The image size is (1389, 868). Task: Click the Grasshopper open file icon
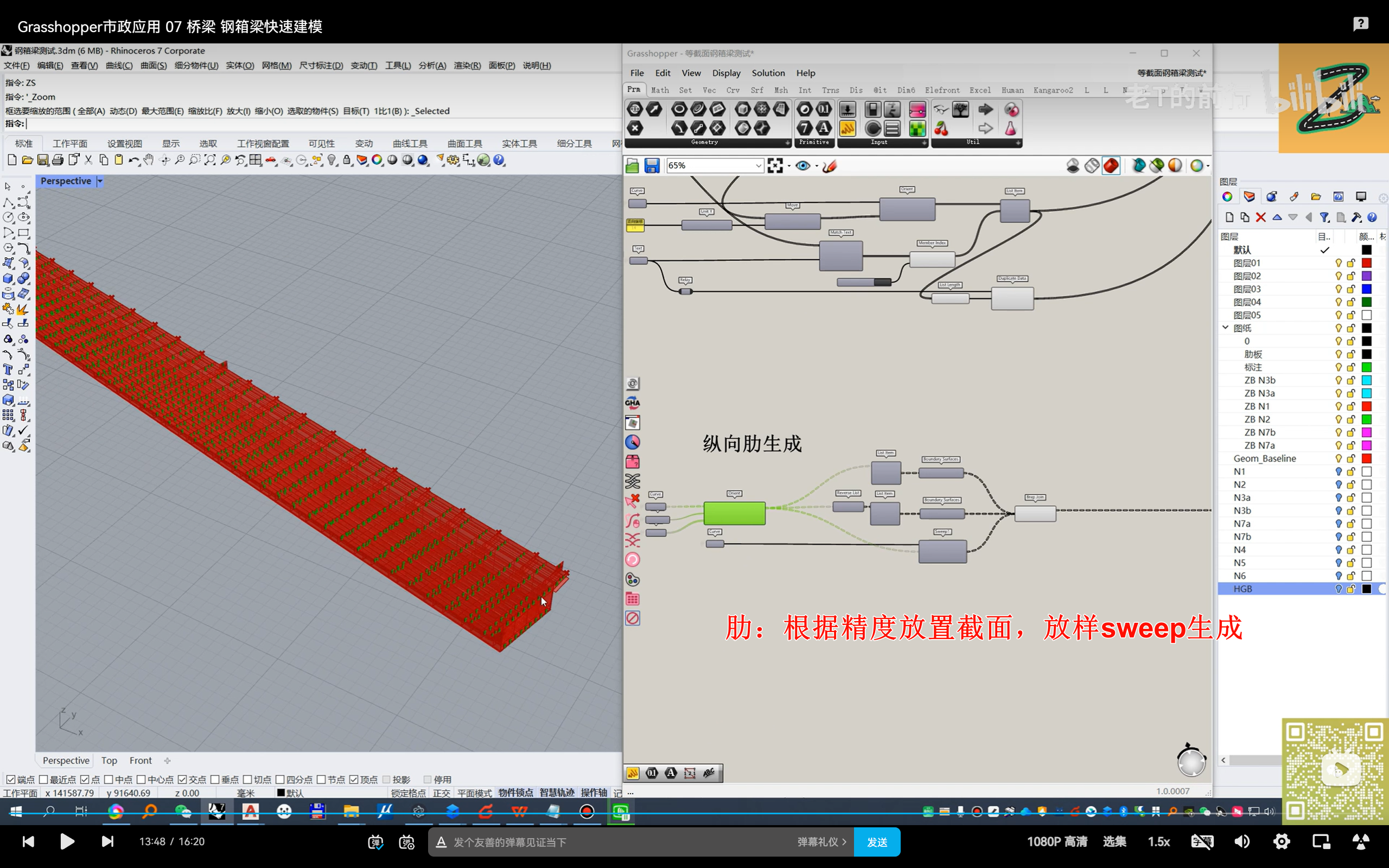tap(632, 166)
